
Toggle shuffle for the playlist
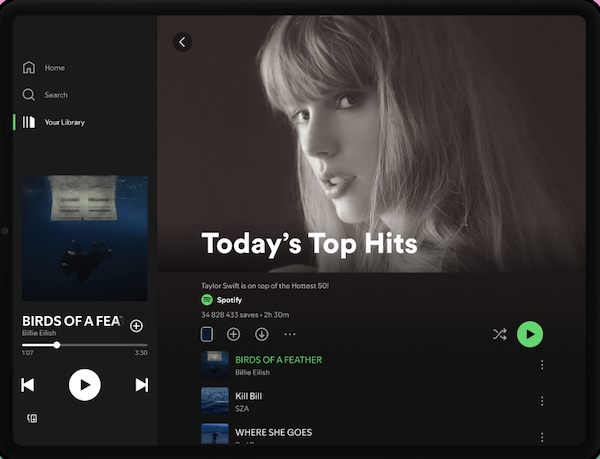point(500,334)
